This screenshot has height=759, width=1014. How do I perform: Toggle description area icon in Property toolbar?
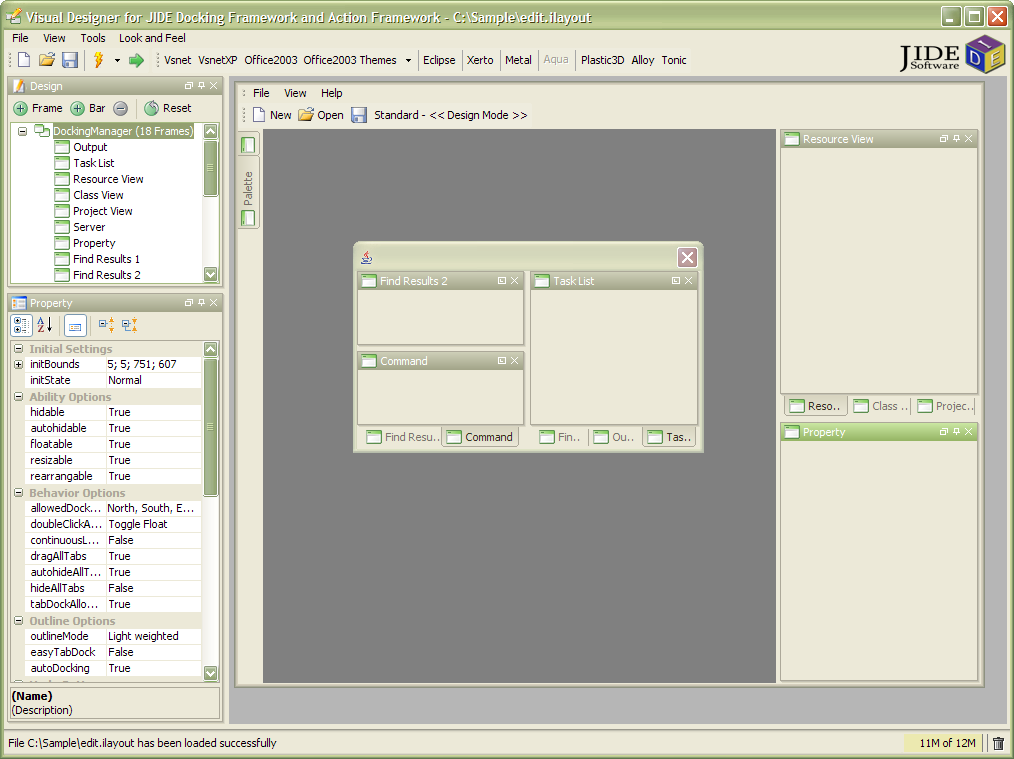[x=75, y=326]
